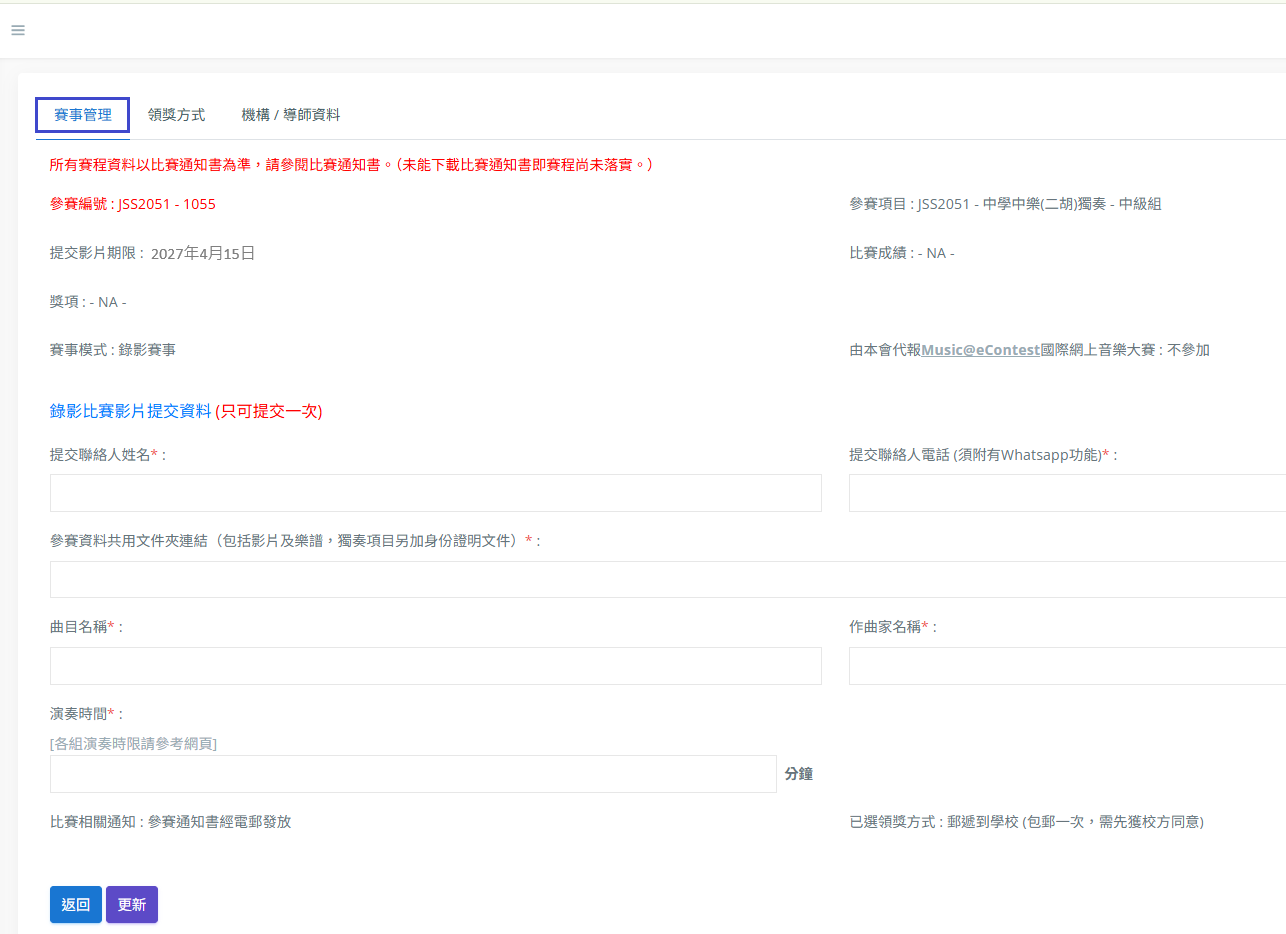Viewport: 1286px width, 934px height.
Task: Open the 機構 / 導師資料 tab
Action: tap(291, 115)
